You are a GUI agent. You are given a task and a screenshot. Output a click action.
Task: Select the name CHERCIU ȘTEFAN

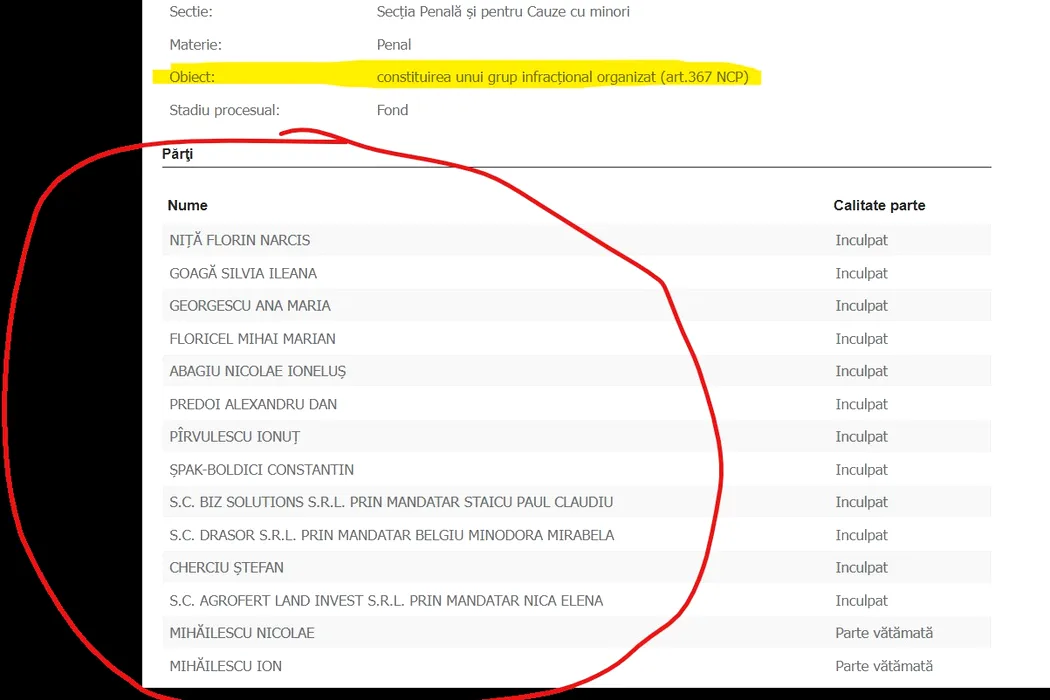click(226, 567)
